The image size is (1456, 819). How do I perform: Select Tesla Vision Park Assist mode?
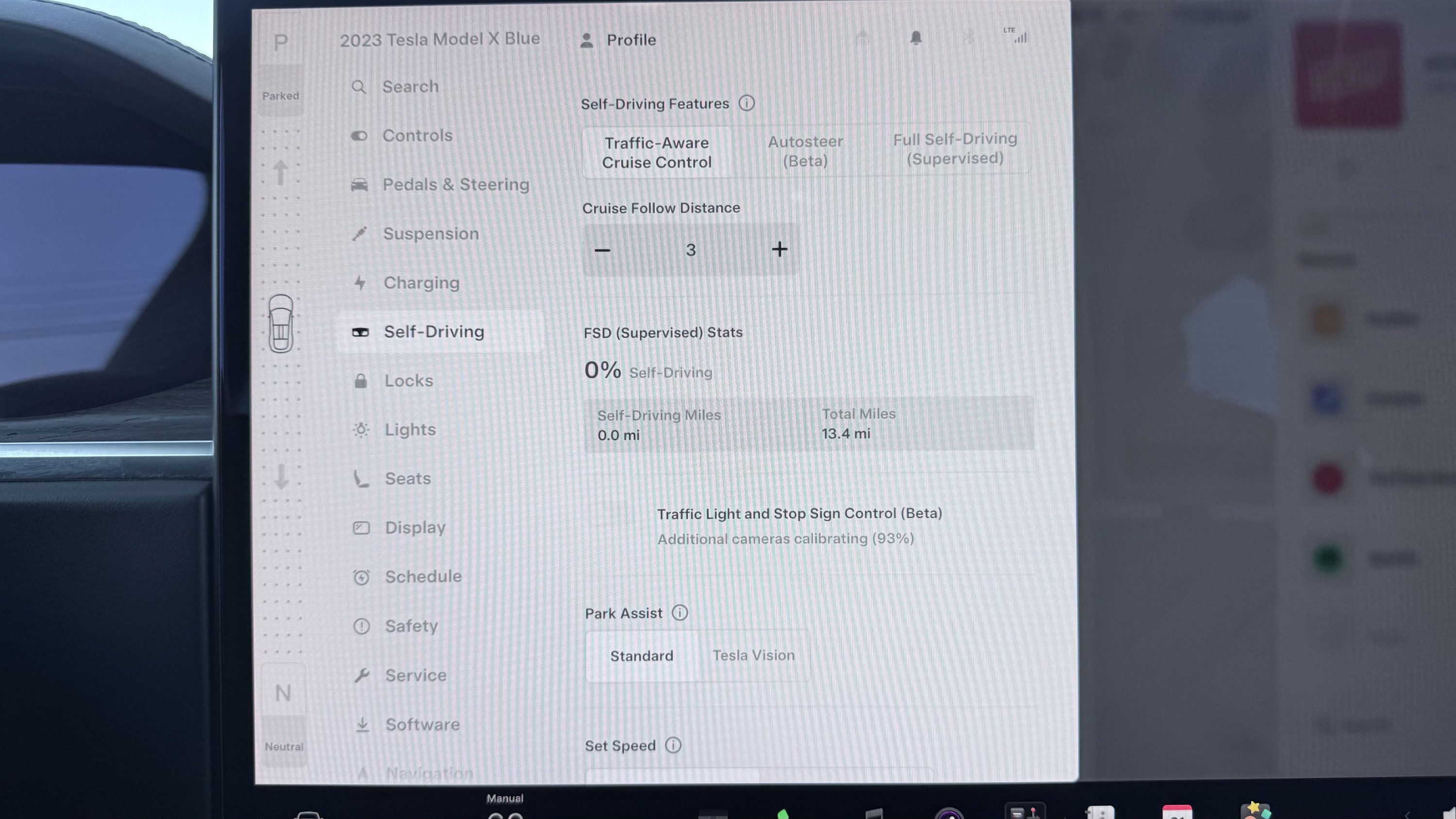(x=753, y=656)
